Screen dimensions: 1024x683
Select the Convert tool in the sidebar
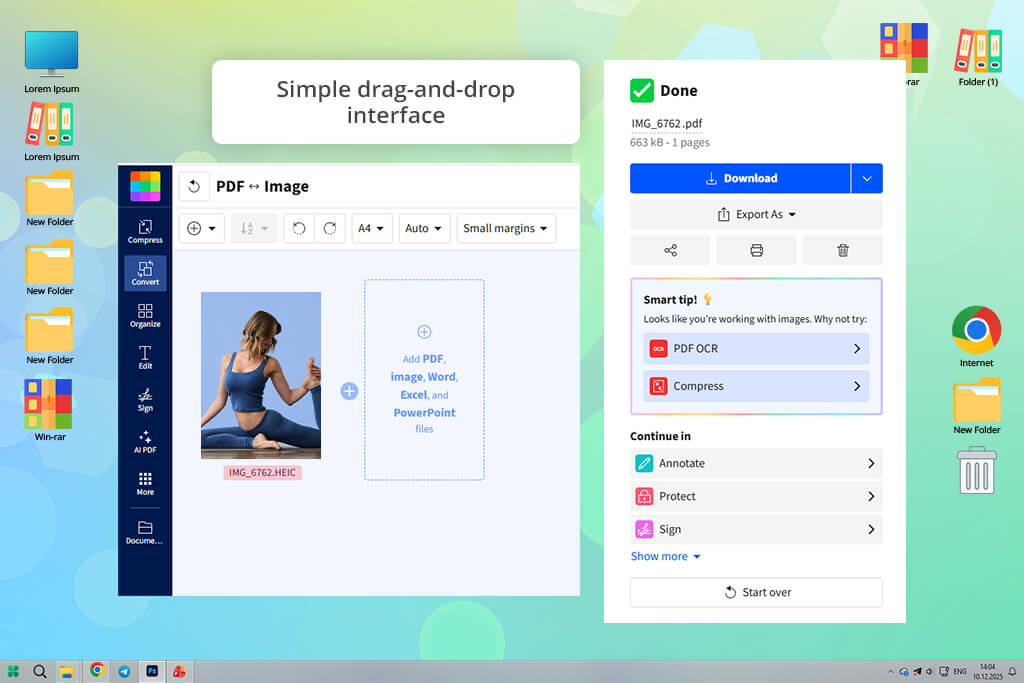pyautogui.click(x=145, y=273)
